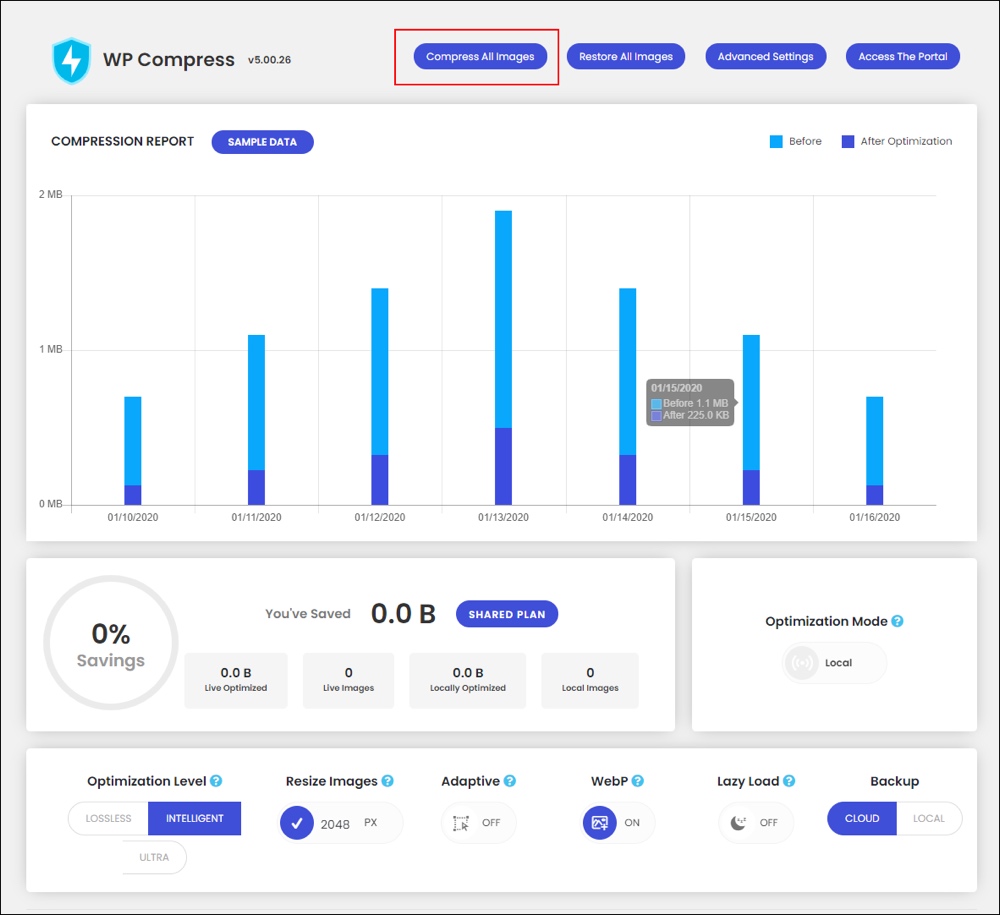Toggle the Before legend swatch
Image resolution: width=1000 pixels, height=915 pixels.
(x=776, y=142)
